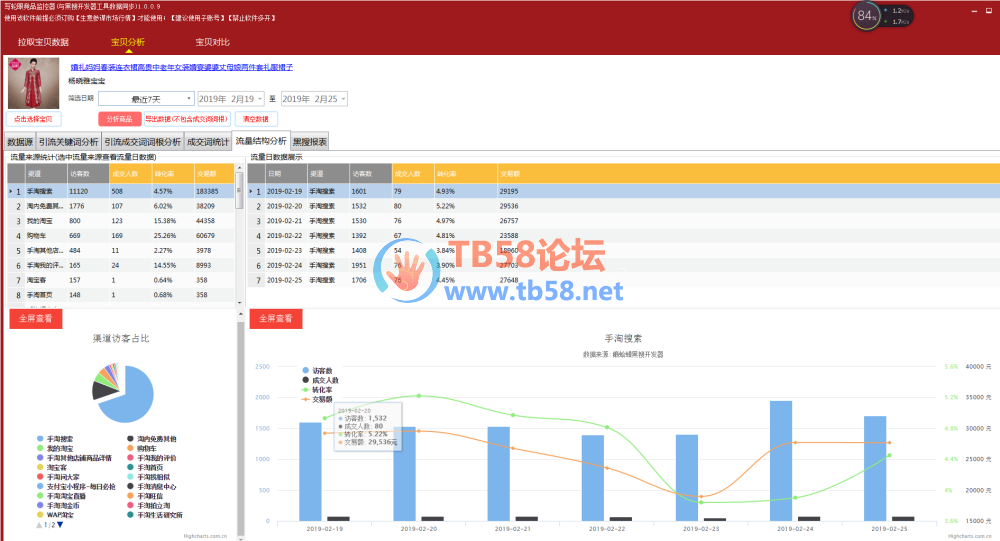Toggle the 购物车 pie legend item

pos(142,448)
